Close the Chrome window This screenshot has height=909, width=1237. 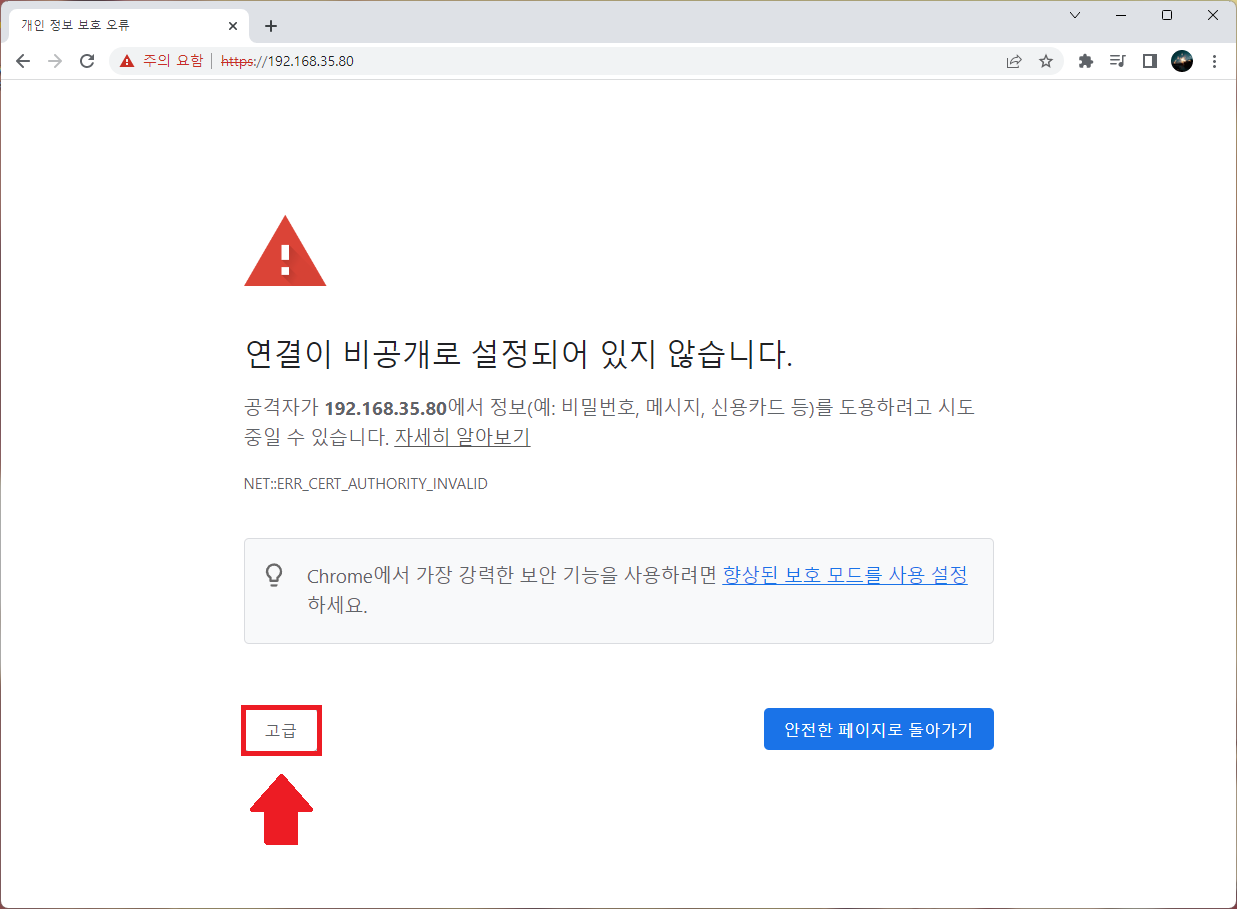[1213, 15]
